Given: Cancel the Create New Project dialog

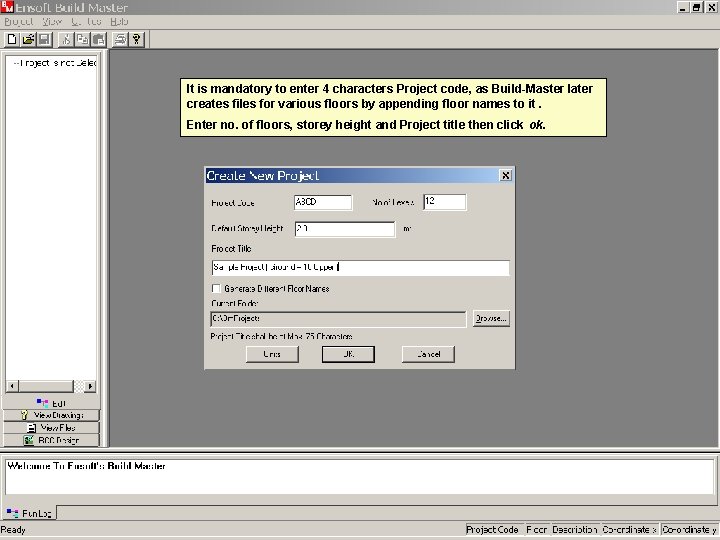Looking at the screenshot, I should click(x=428, y=354).
